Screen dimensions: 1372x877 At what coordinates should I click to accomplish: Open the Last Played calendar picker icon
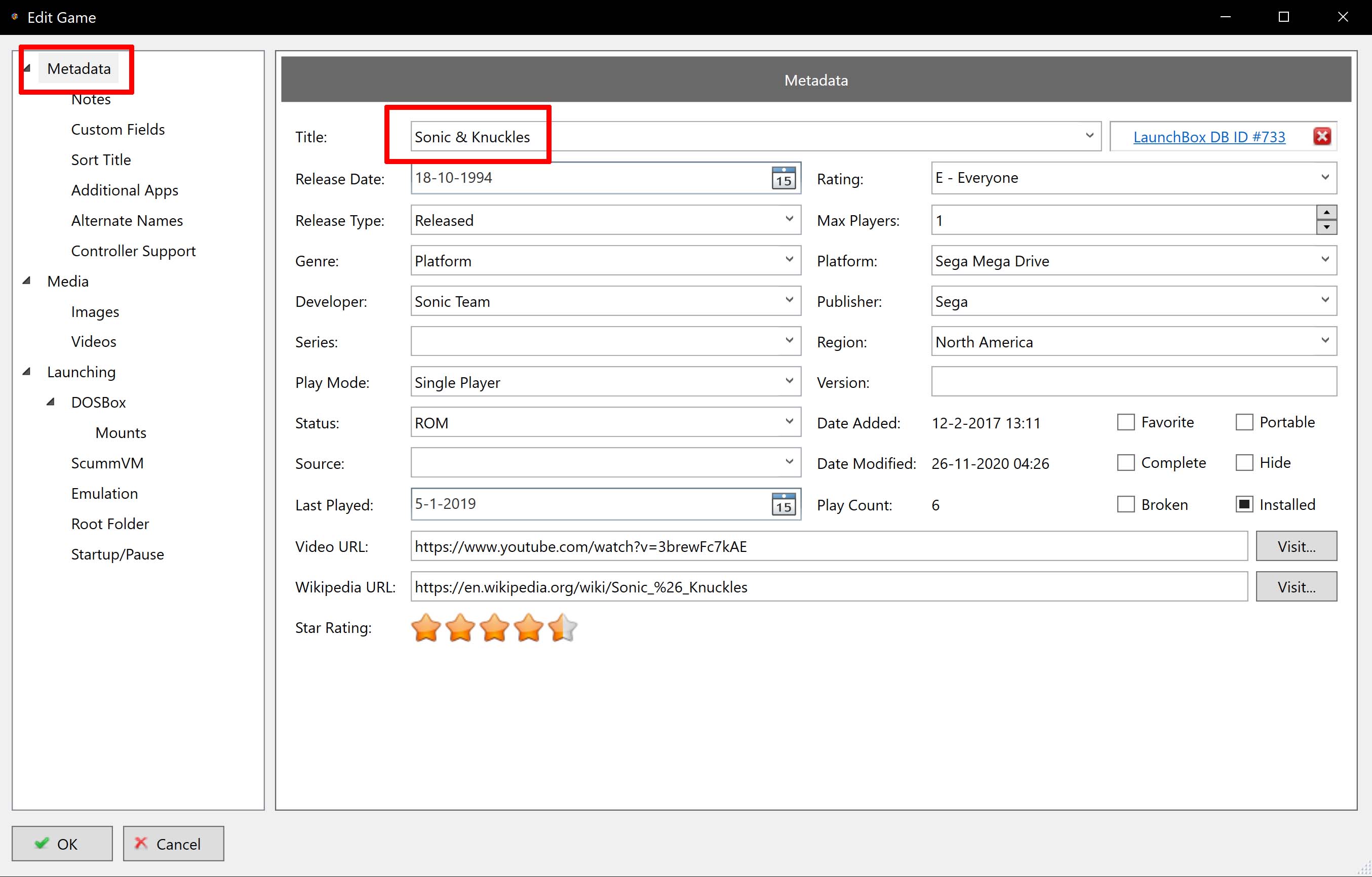click(783, 504)
